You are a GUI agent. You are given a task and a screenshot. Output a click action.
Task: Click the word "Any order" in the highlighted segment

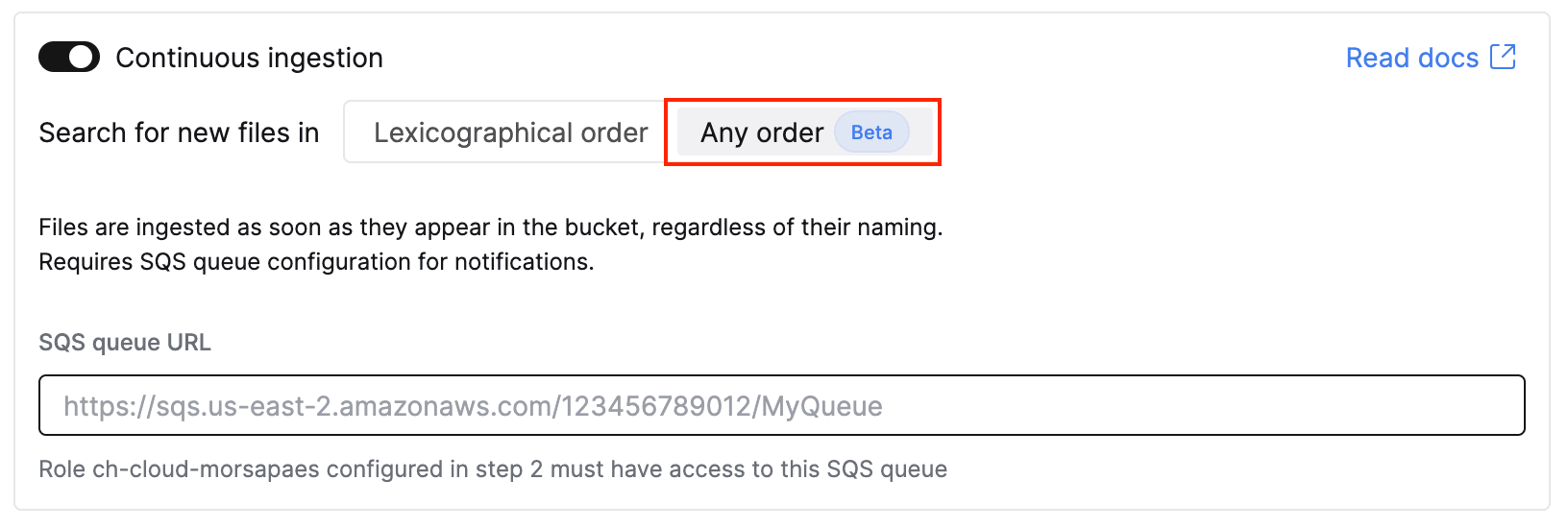click(x=762, y=132)
